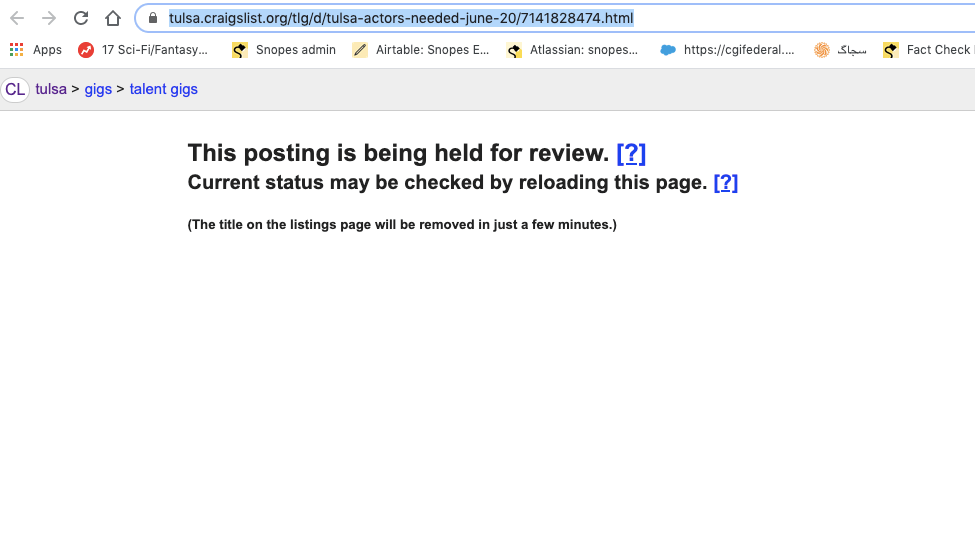
Task: Open the cgifederal bookmark
Action: (x=727, y=50)
